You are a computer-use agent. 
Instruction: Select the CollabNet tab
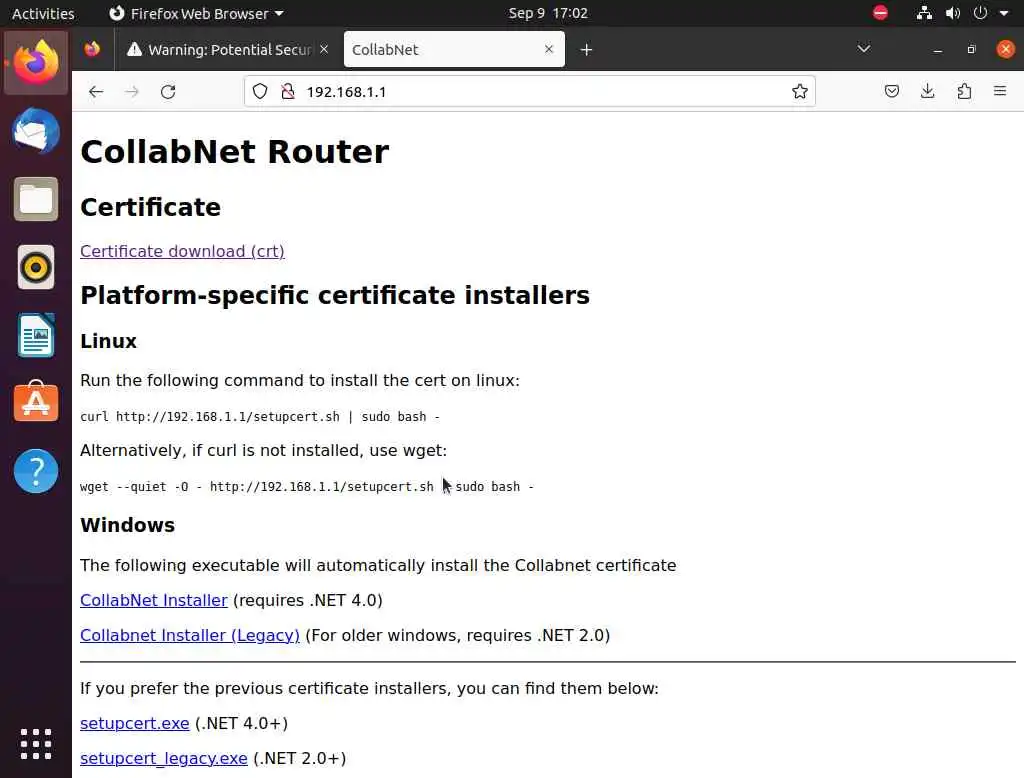tap(454, 50)
